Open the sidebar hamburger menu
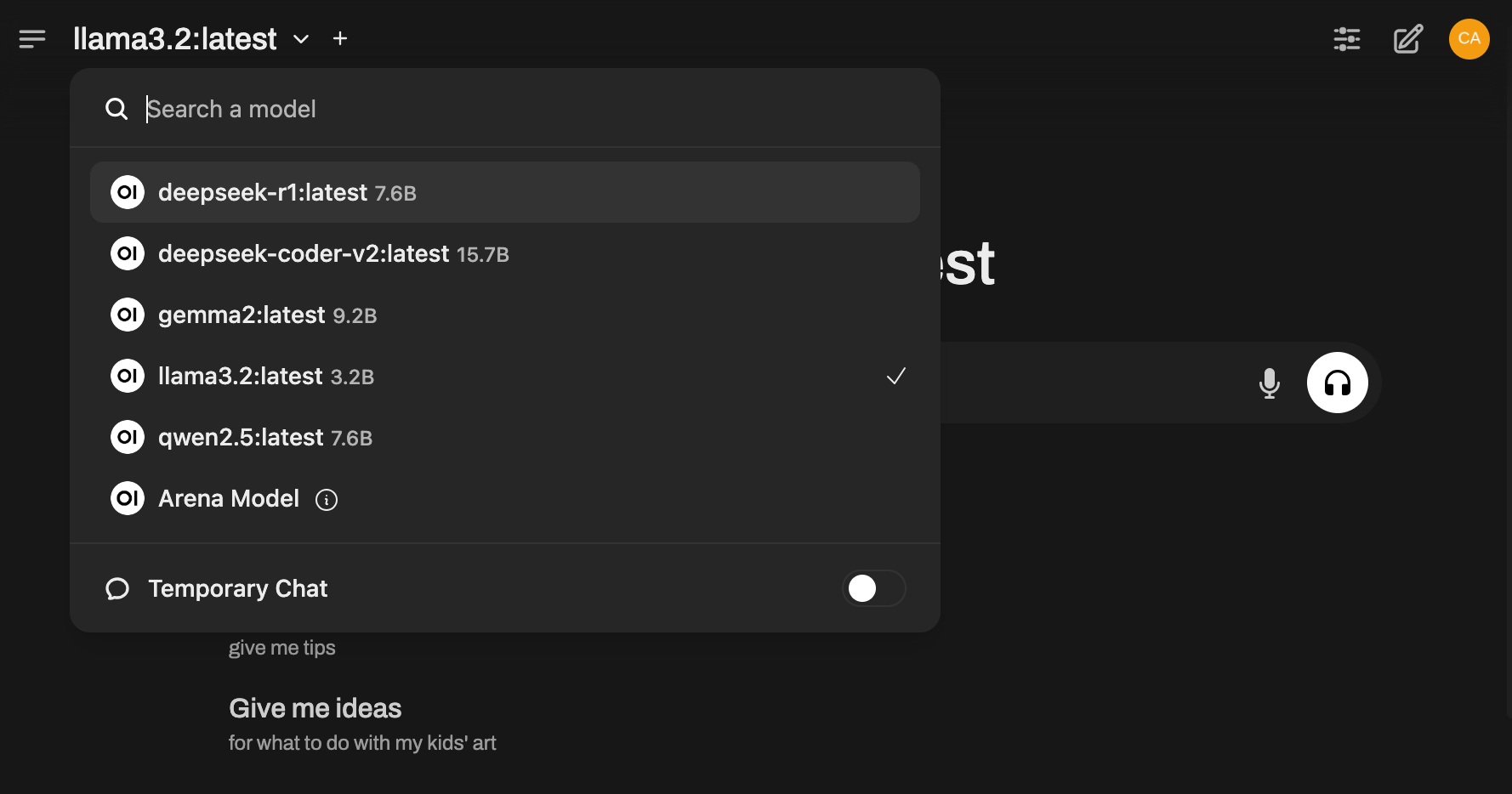The width and height of the screenshot is (1512, 794). pyautogui.click(x=32, y=39)
